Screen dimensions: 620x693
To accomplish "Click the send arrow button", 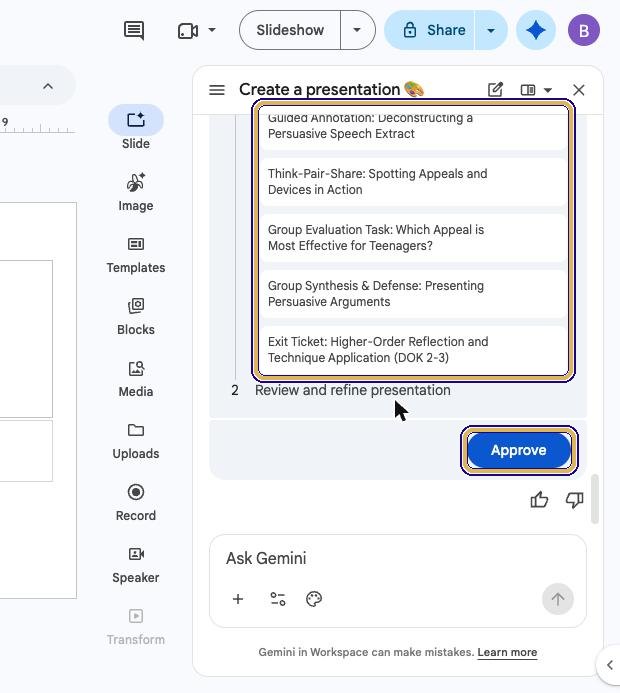I will (x=558, y=599).
